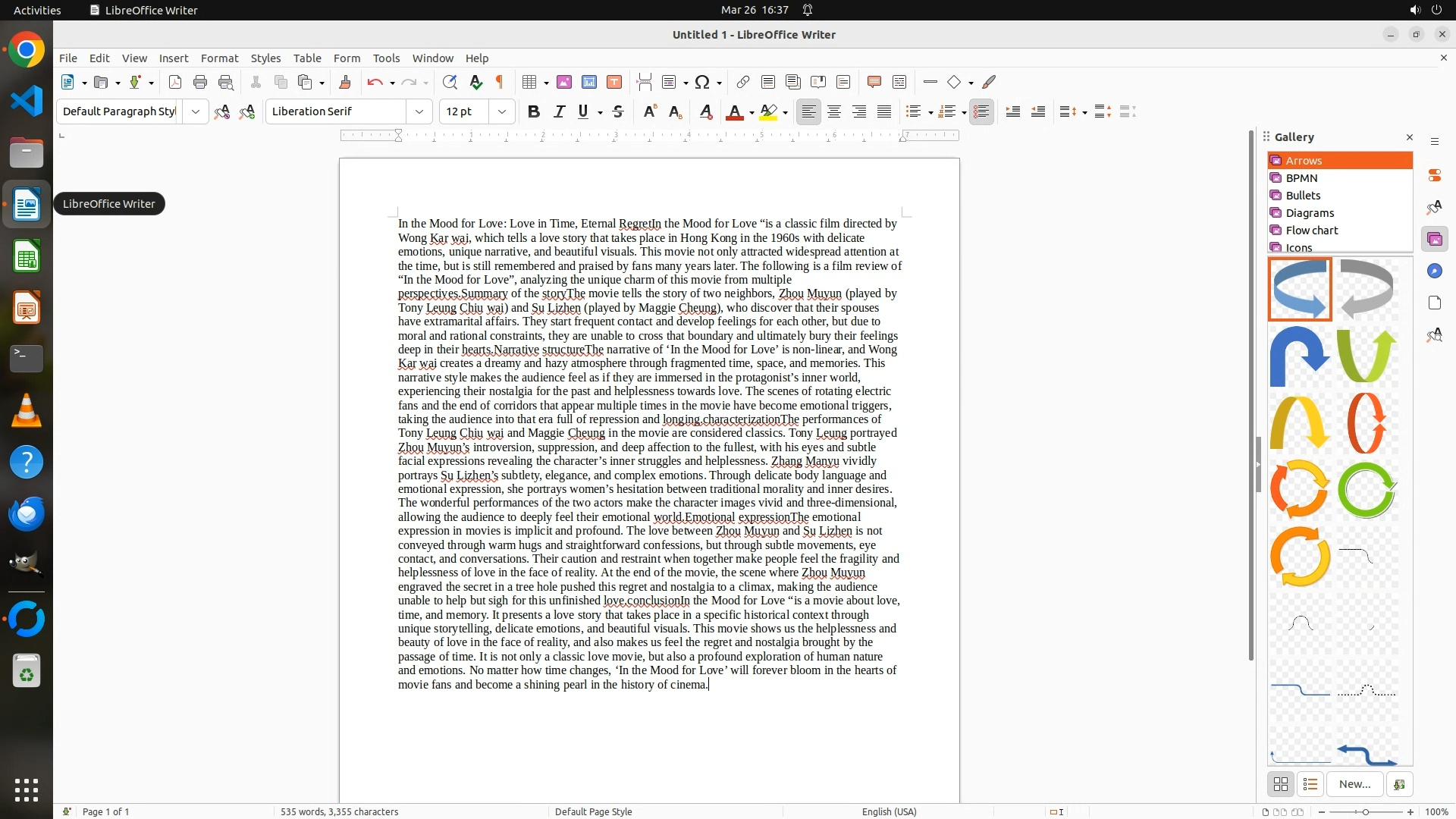
Task: Open the Table menu
Action: click(x=307, y=58)
